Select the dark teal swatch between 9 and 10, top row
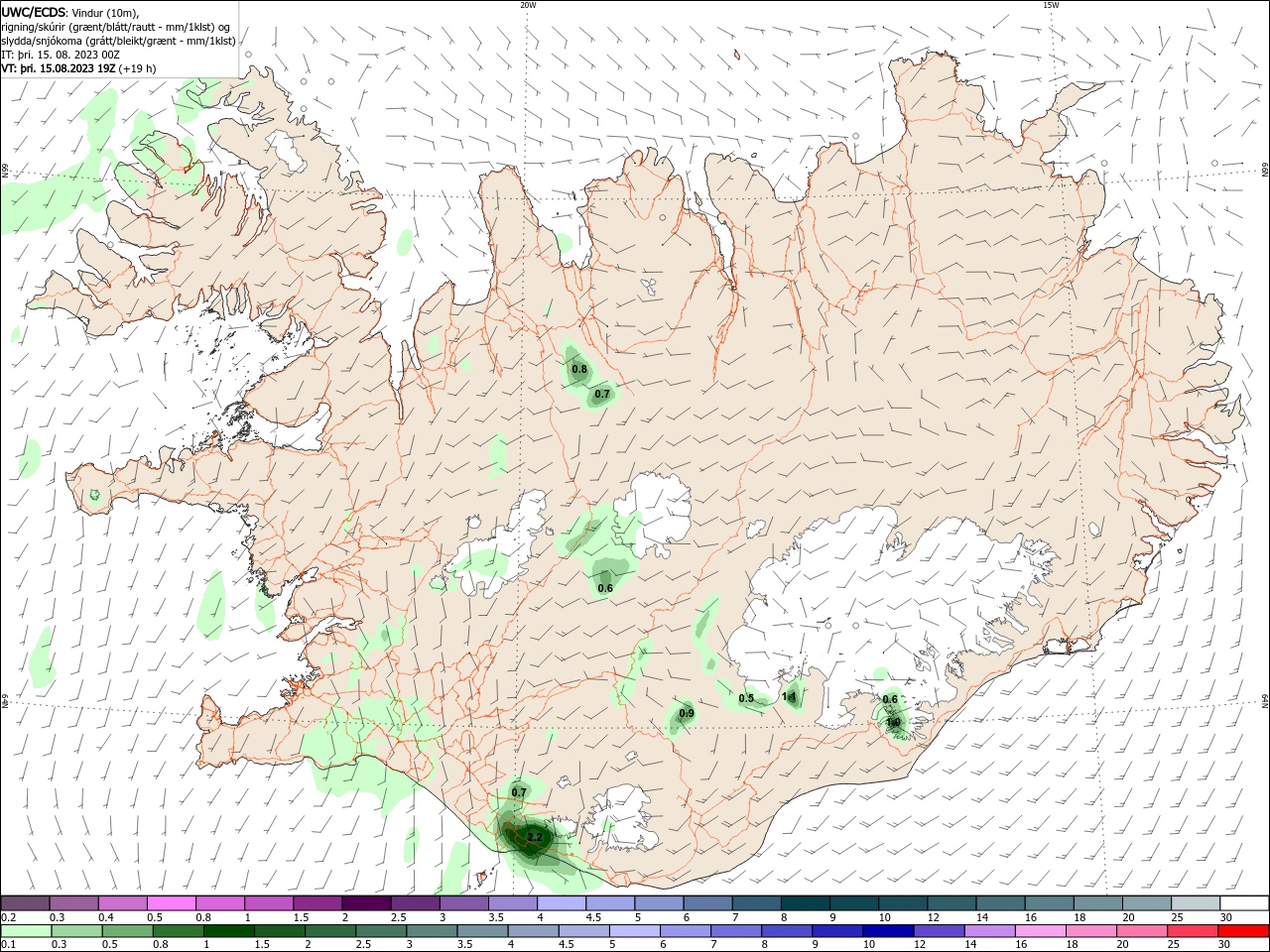The width and height of the screenshot is (1270, 952). (853, 903)
